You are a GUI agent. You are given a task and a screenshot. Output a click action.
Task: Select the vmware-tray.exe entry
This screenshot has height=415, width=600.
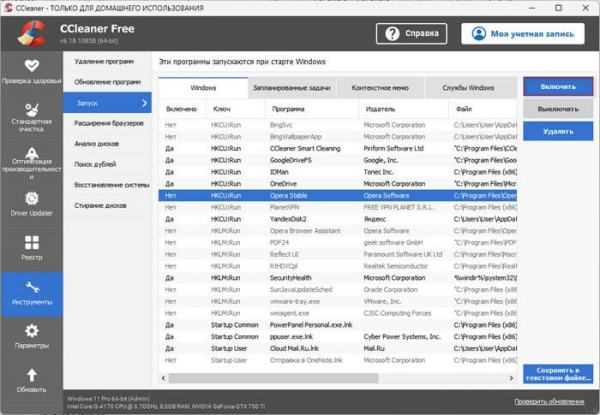338,301
